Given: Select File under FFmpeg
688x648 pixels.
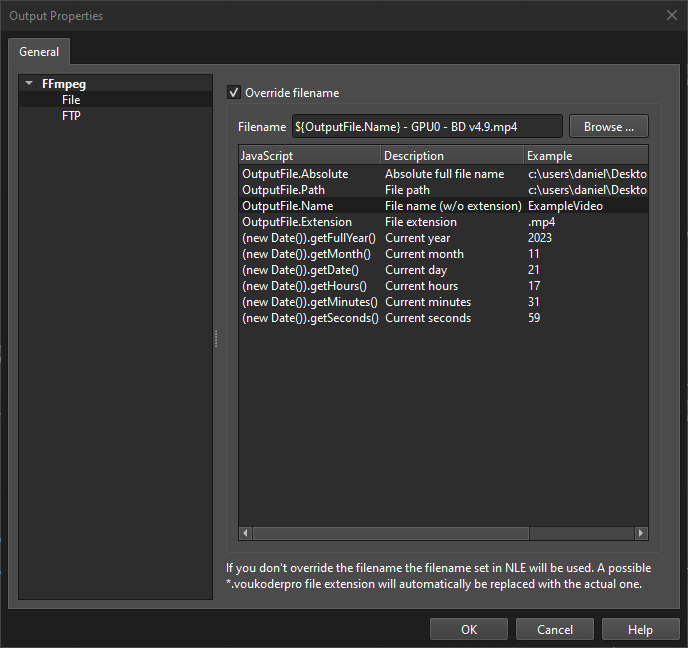Looking at the screenshot, I should [70, 100].
